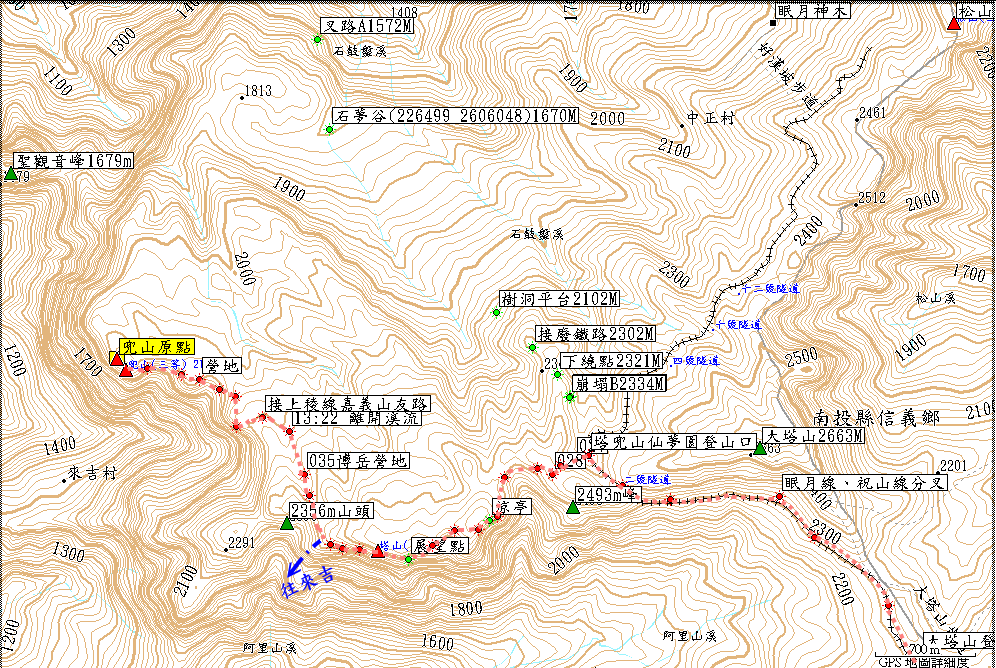Select the blue 十號隧道 tunnel label
Image resolution: width=996 pixels, height=668 pixels.
pyautogui.click(x=739, y=325)
